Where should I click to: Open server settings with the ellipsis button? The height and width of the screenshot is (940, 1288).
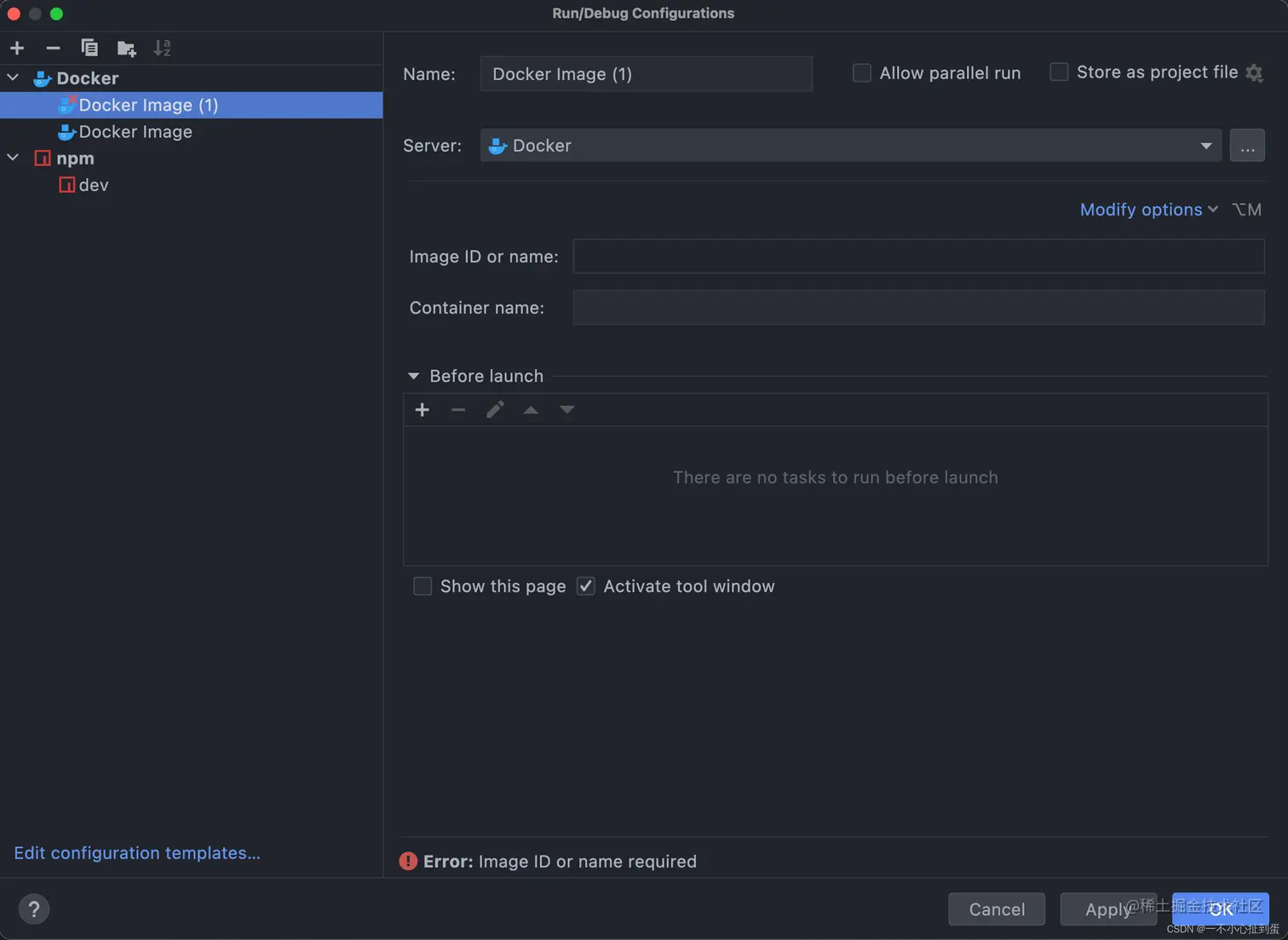[1247, 146]
